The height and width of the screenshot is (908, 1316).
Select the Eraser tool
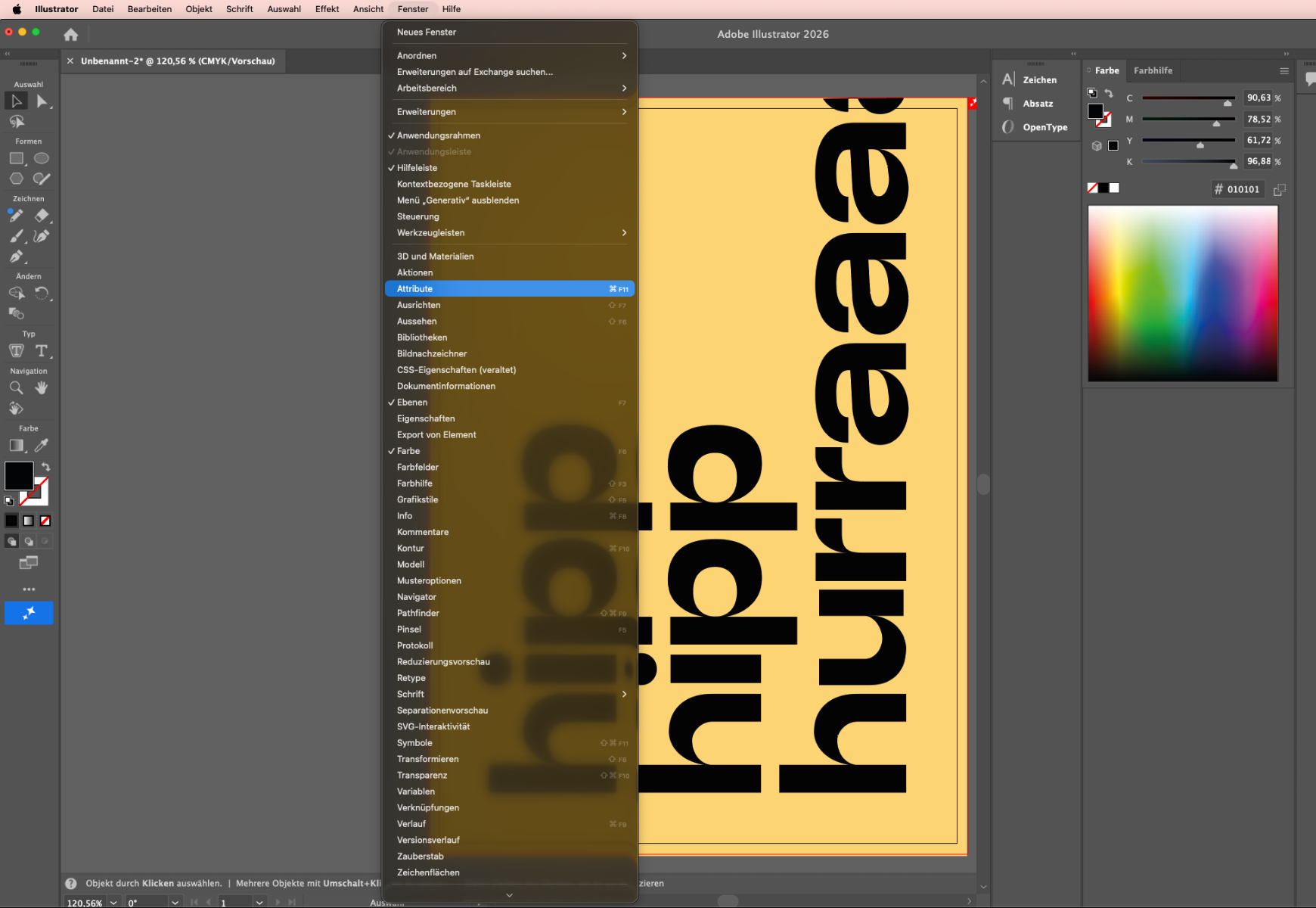42,216
